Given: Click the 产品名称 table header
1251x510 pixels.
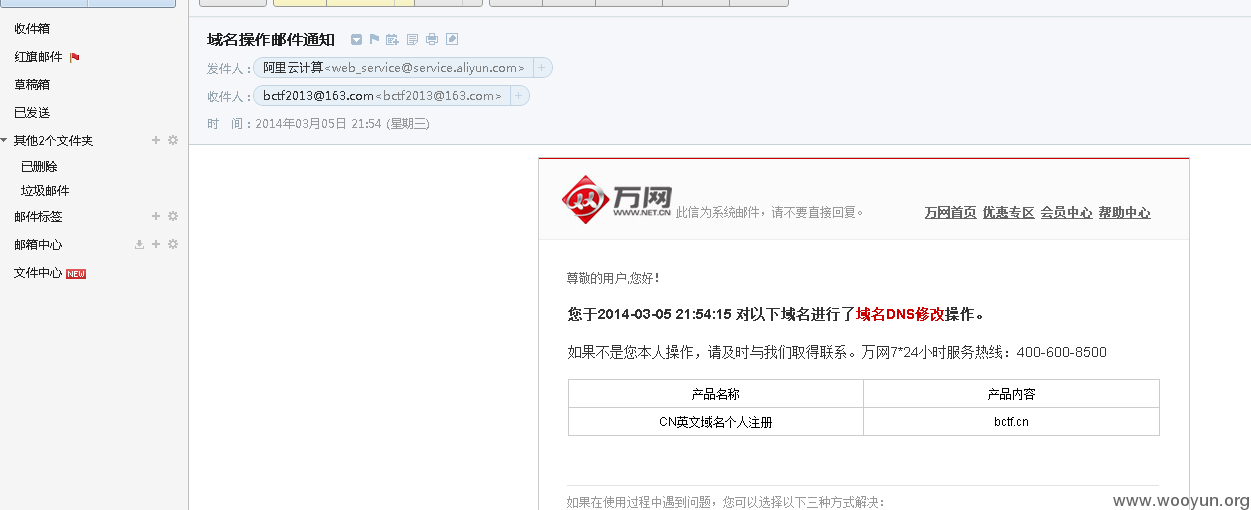Looking at the screenshot, I should coord(715,394).
